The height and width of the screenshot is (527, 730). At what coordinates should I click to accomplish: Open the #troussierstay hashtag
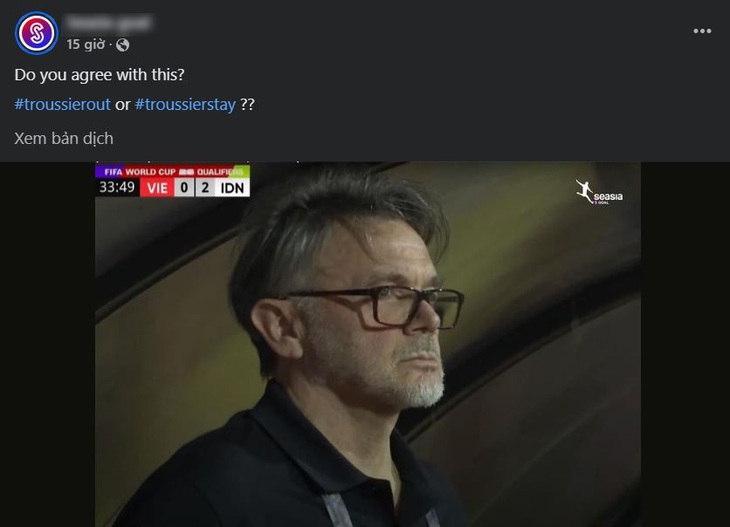click(x=185, y=104)
